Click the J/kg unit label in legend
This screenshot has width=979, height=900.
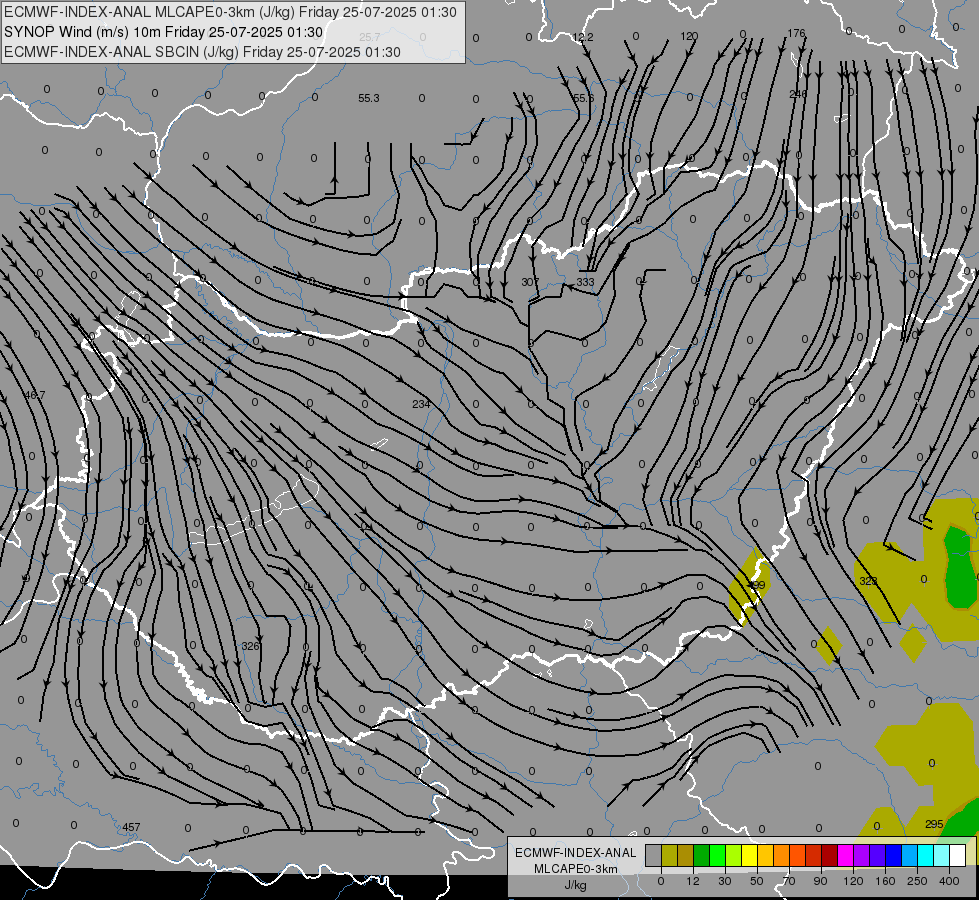point(575,885)
